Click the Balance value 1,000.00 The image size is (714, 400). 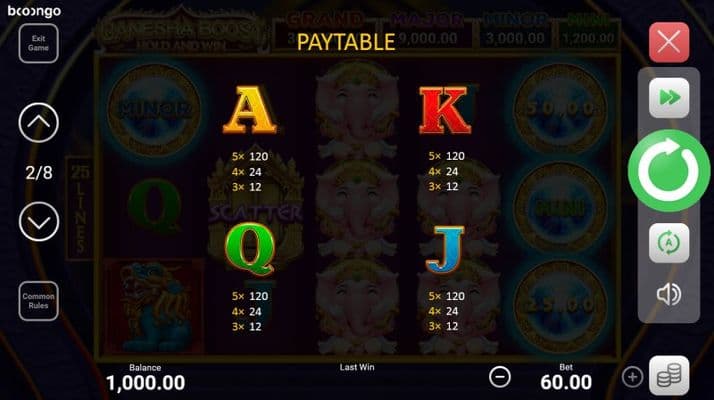coord(145,383)
